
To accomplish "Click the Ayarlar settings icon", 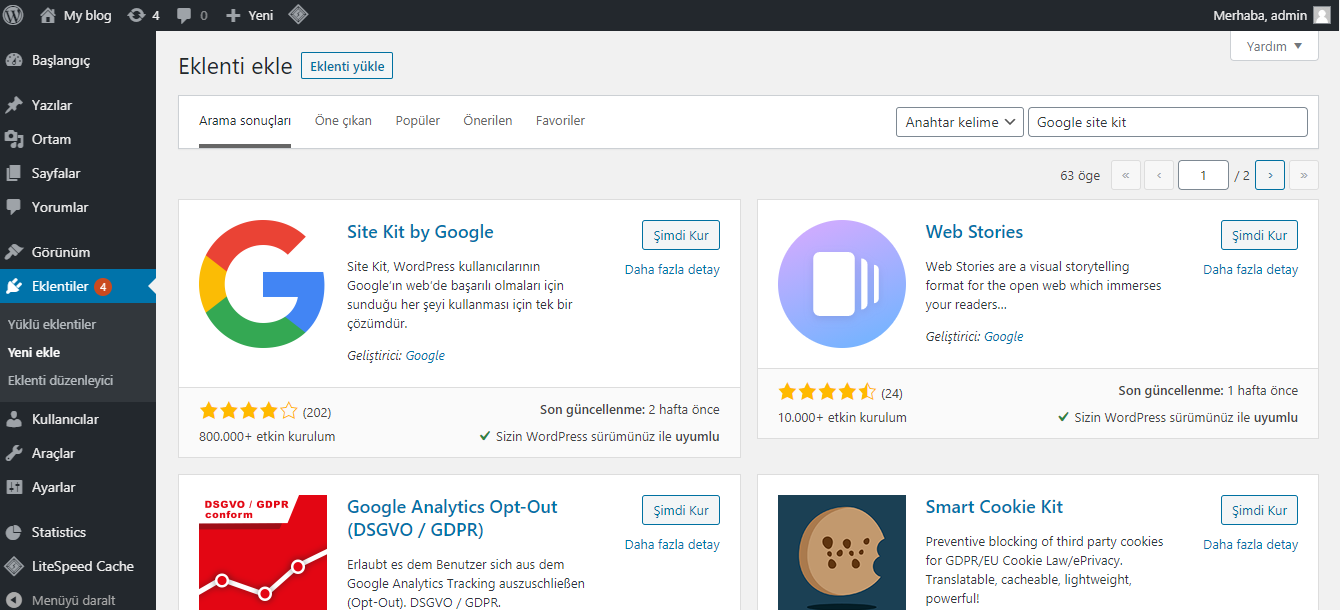I will pyautogui.click(x=14, y=487).
